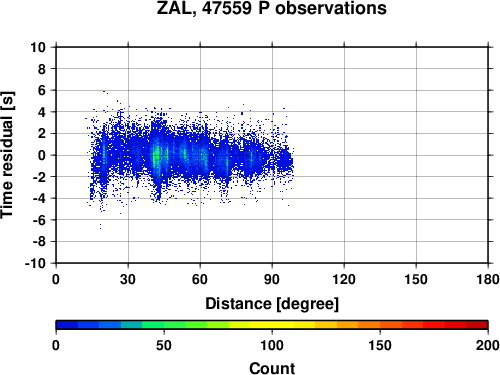Click the y-axis tick label 10
The width and height of the screenshot is (500, 375).
(38, 47)
